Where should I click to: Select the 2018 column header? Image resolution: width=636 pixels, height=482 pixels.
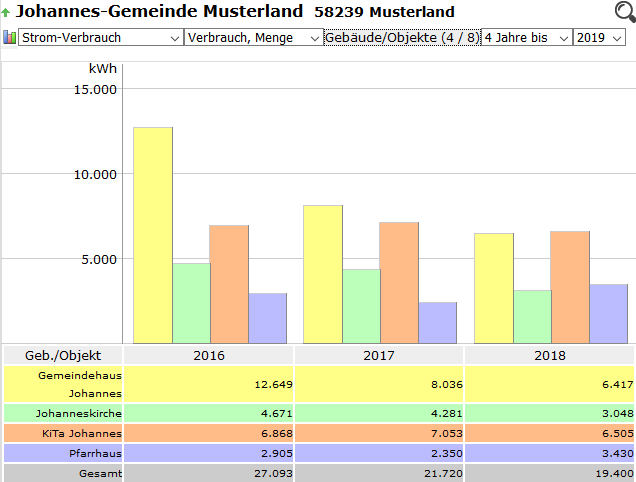[549, 355]
